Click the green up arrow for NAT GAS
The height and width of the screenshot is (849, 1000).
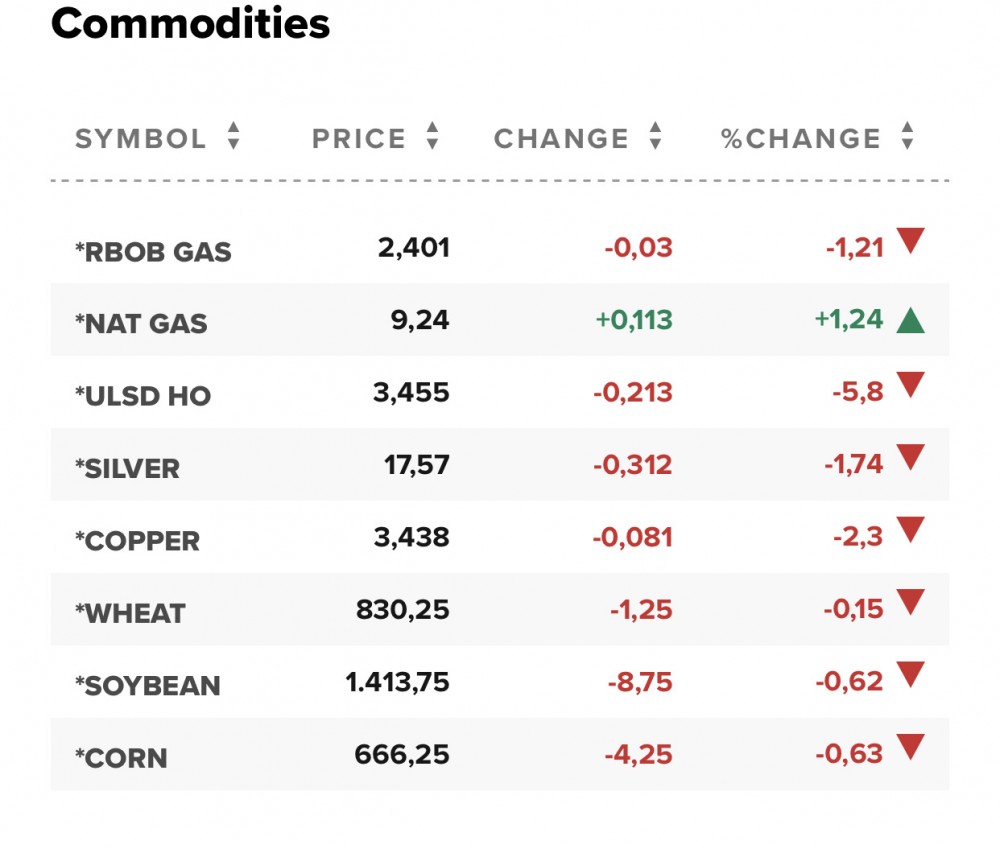910,320
